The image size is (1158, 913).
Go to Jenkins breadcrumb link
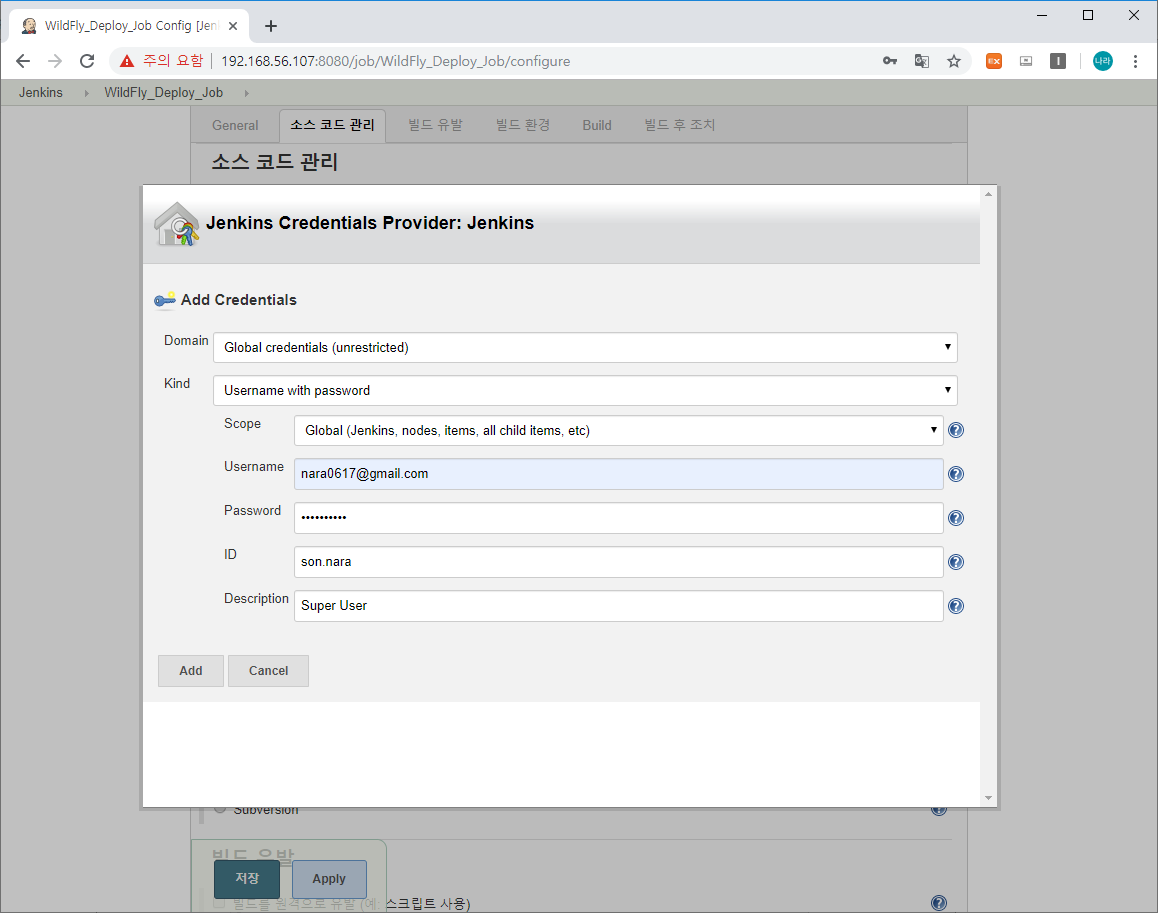pyautogui.click(x=41, y=92)
